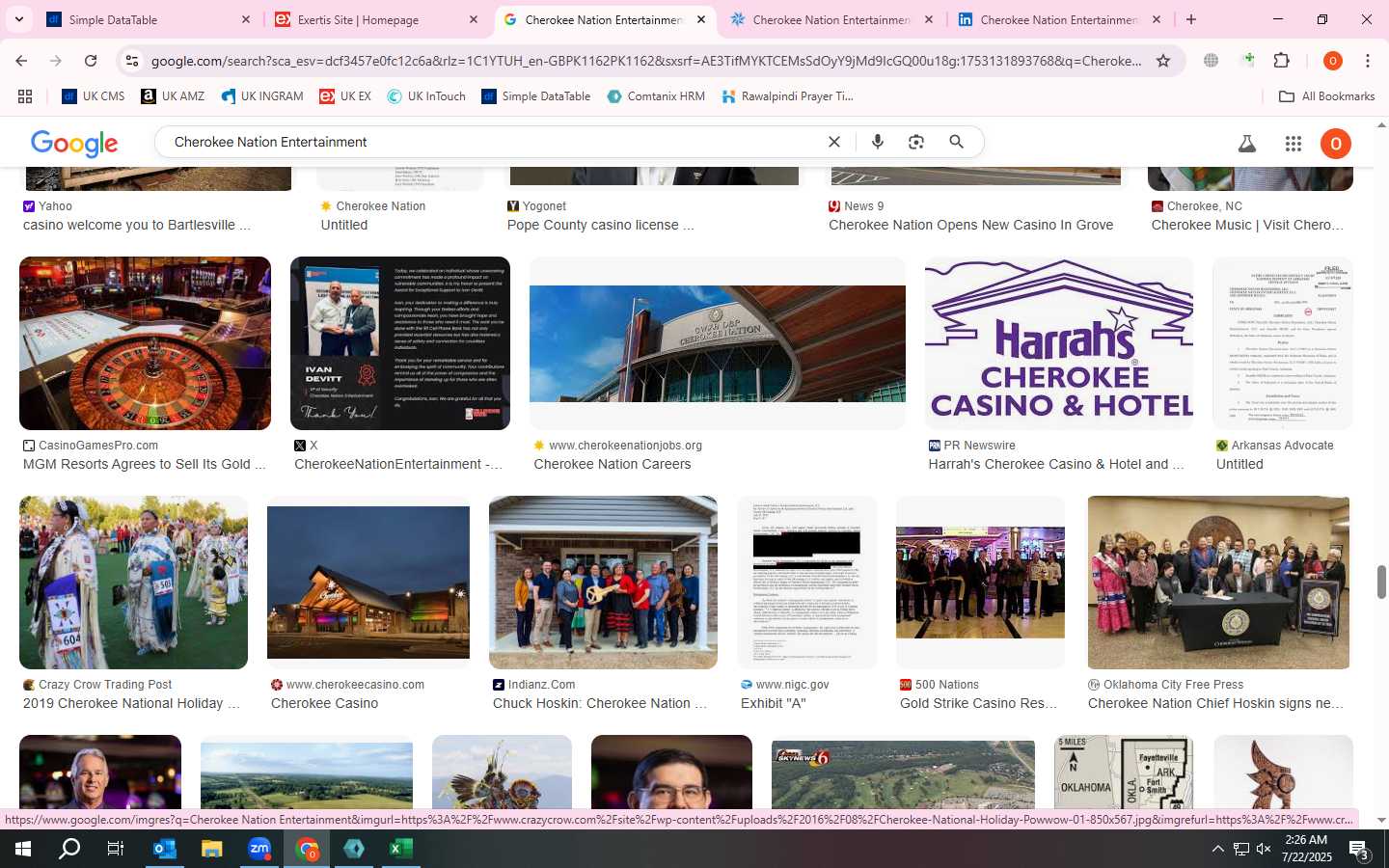Viewport: 1389px width, 868px height.
Task: Open the Exhibit "A" redacted document image
Action: [806, 583]
